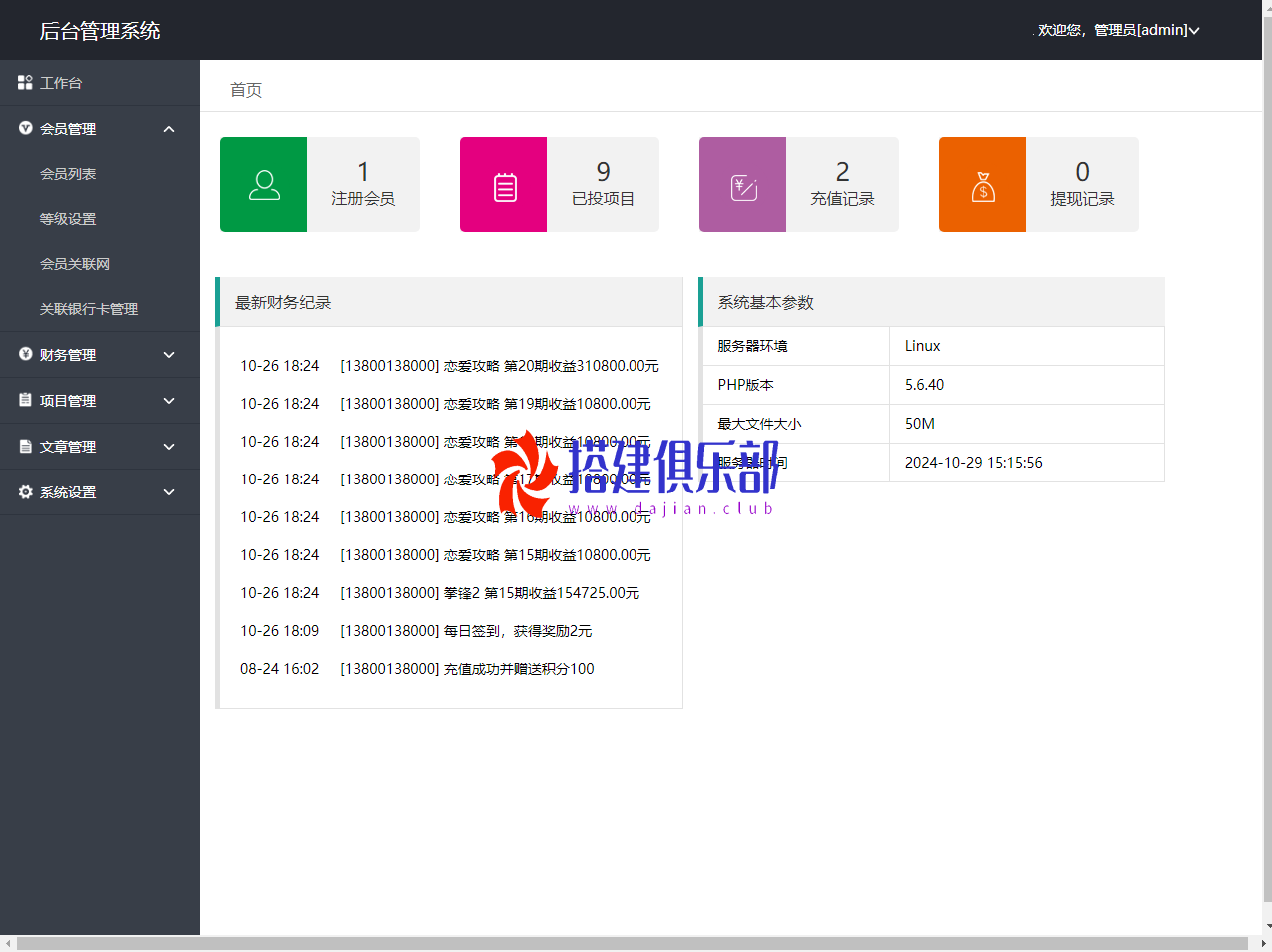The width and height of the screenshot is (1272, 952).
Task: Click the 最新财务纪录 panel header
Action: coord(450,302)
